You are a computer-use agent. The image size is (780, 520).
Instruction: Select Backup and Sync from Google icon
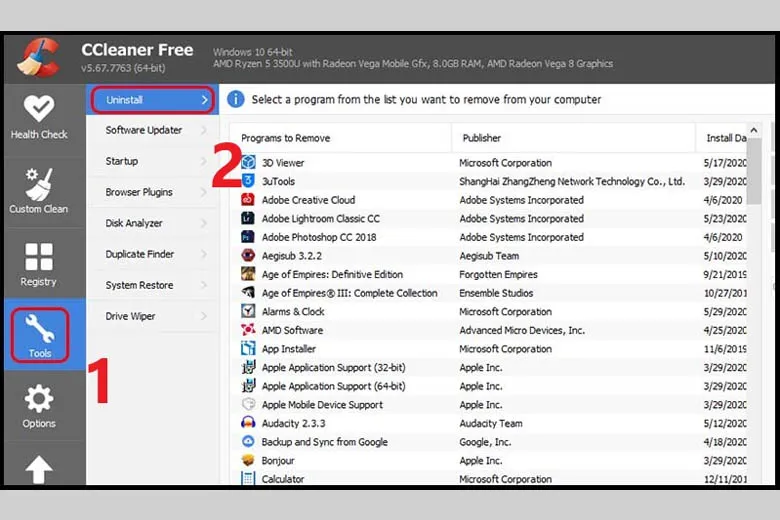[248, 441]
